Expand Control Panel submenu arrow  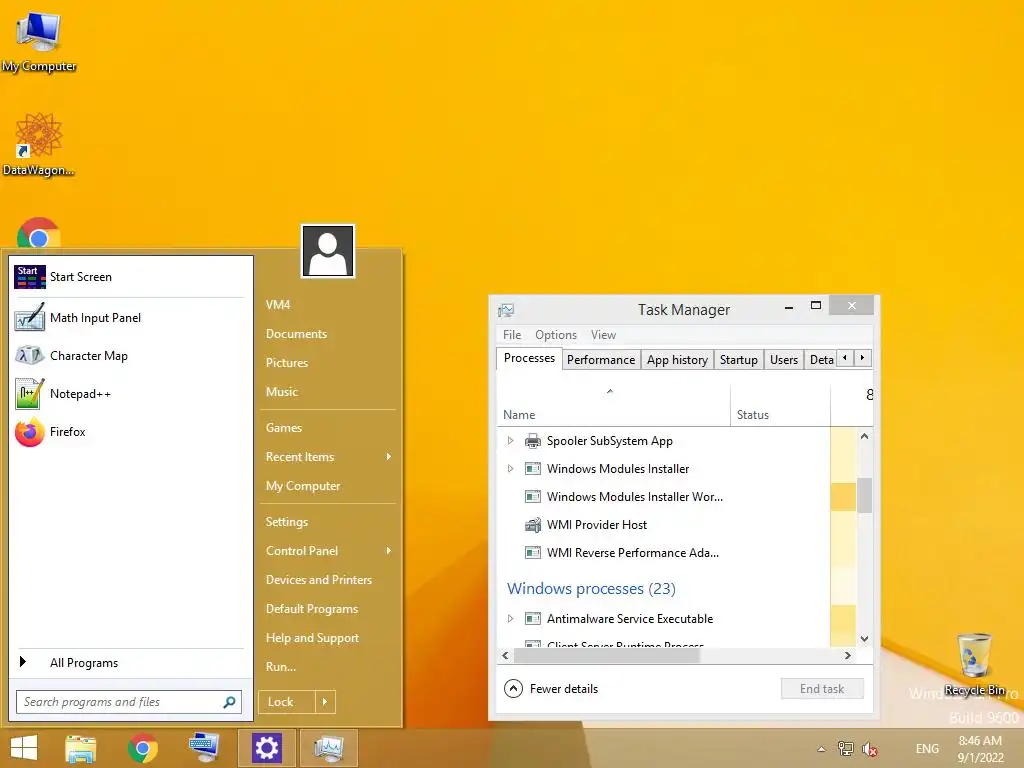(x=389, y=551)
